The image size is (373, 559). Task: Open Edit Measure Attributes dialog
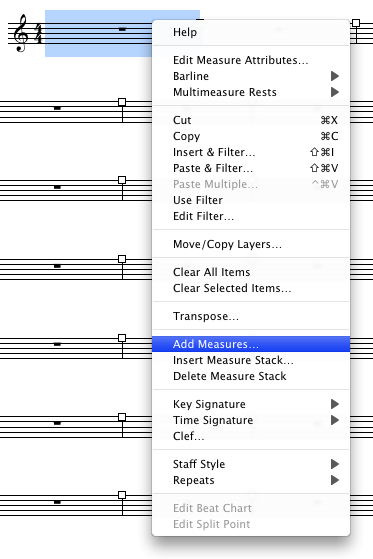coord(251,60)
